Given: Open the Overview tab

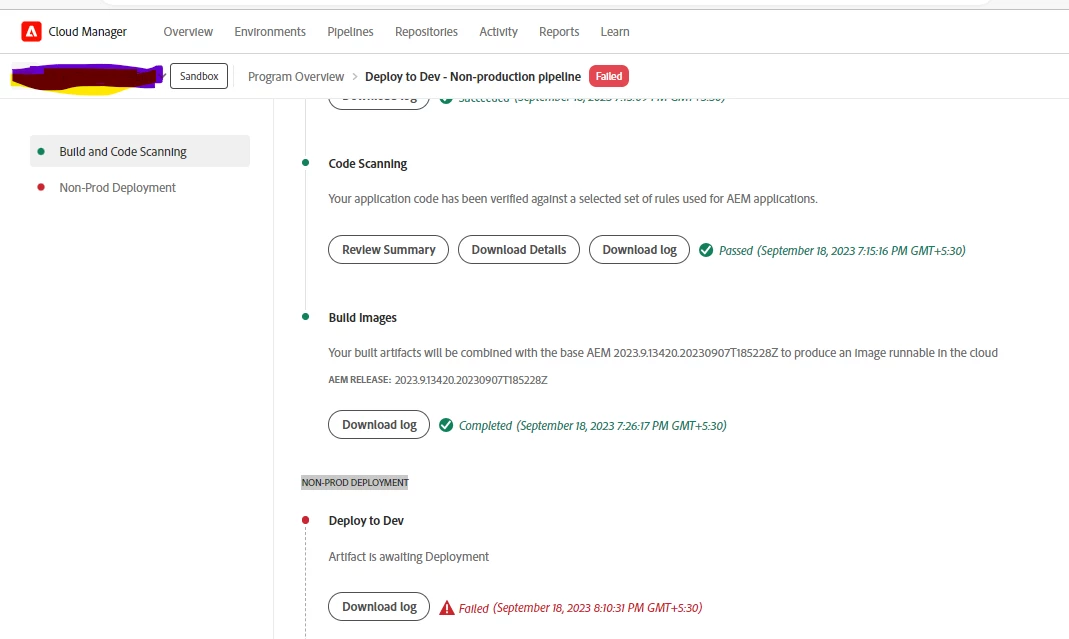Looking at the screenshot, I should [x=188, y=31].
